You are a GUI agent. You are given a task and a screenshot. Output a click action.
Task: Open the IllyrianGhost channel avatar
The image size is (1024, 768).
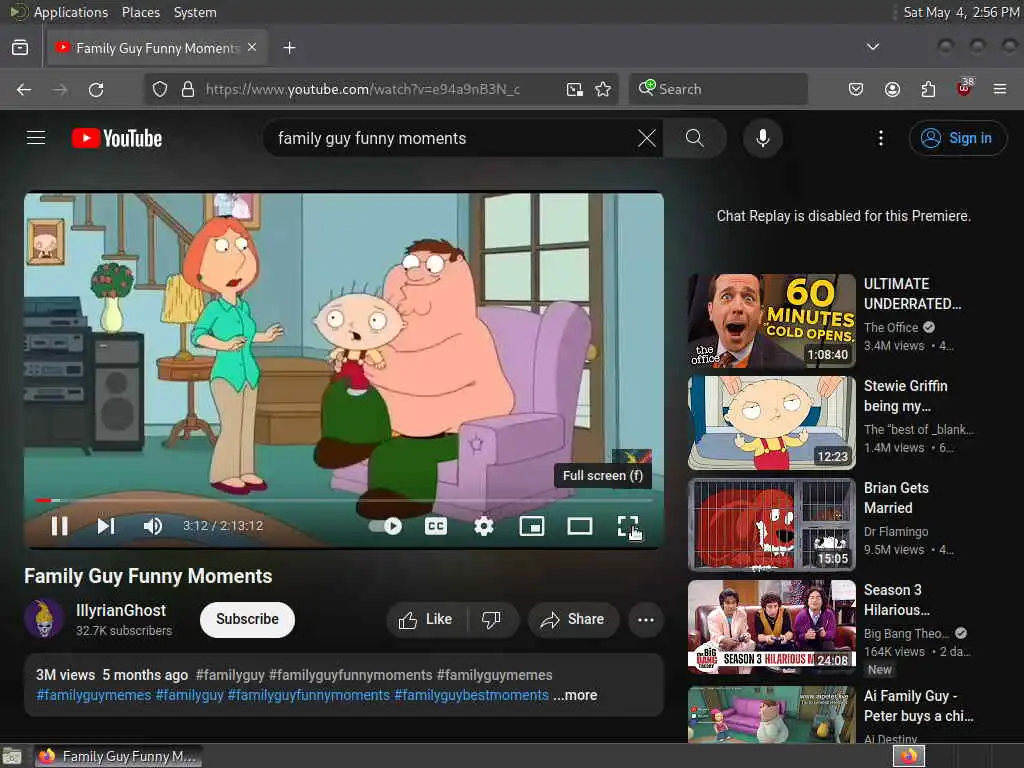coord(44,618)
